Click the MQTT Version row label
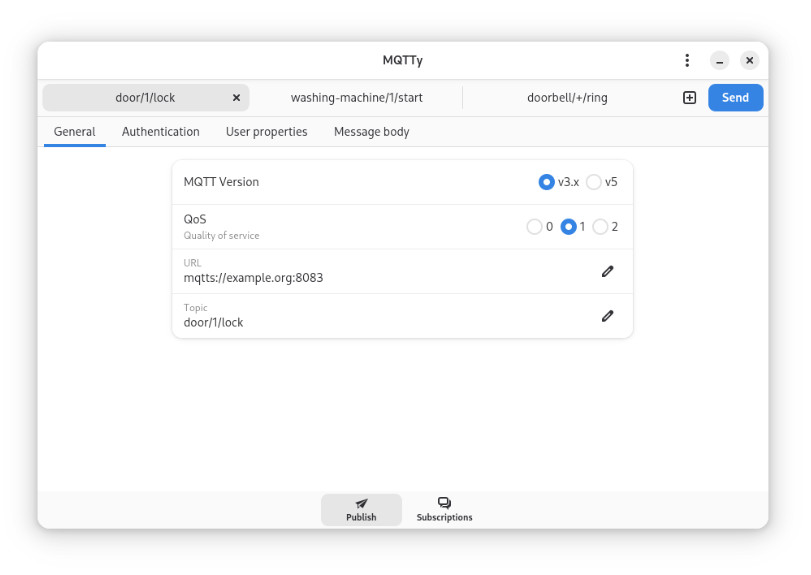 tap(221, 182)
